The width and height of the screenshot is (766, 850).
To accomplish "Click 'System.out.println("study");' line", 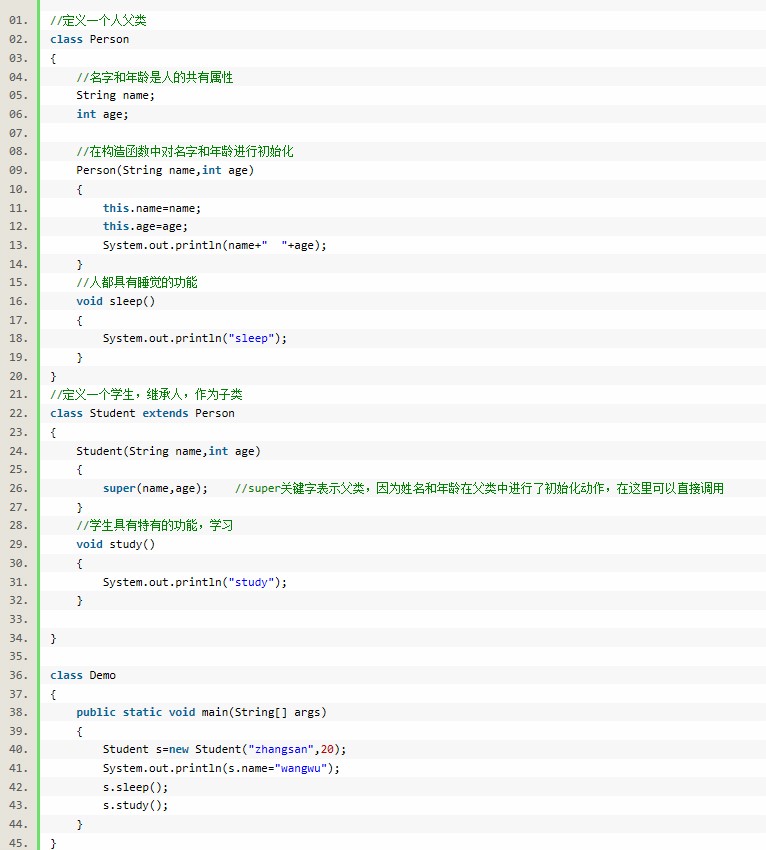I will coord(195,582).
